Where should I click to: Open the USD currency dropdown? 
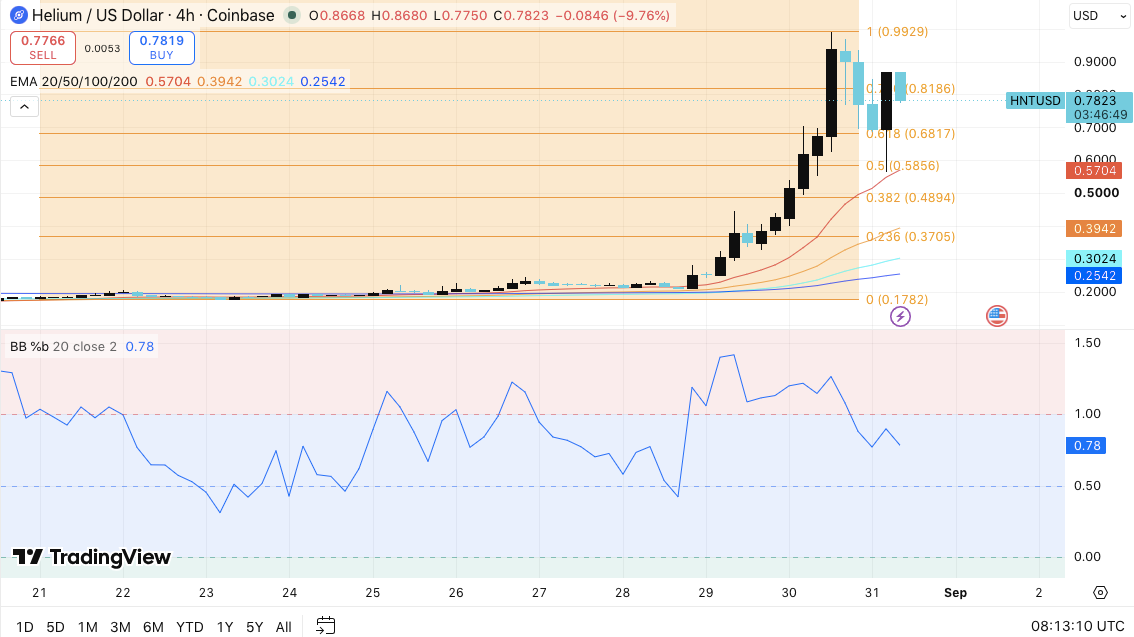(1099, 15)
